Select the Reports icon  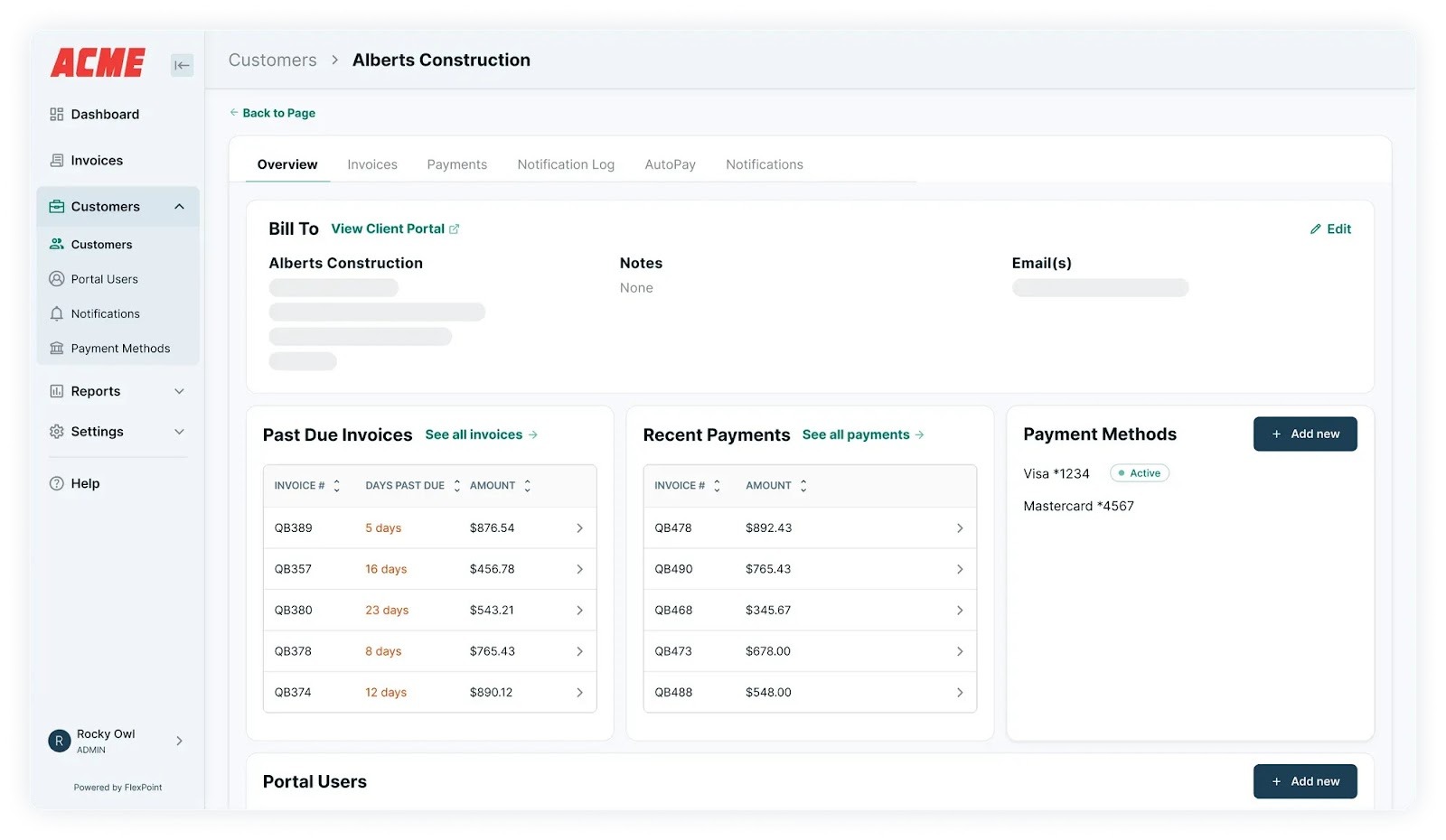coord(57,391)
